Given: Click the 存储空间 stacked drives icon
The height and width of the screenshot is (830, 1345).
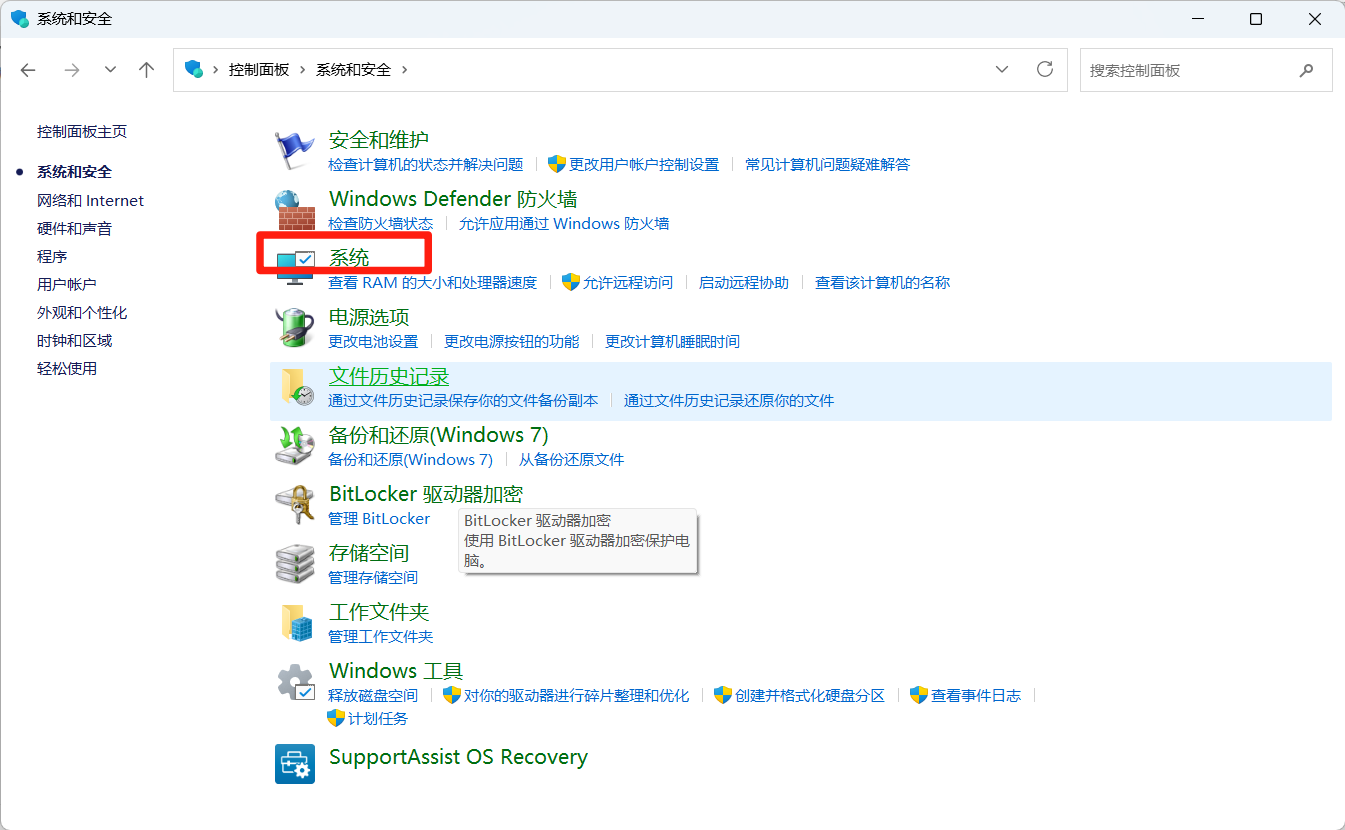Looking at the screenshot, I should (x=294, y=563).
